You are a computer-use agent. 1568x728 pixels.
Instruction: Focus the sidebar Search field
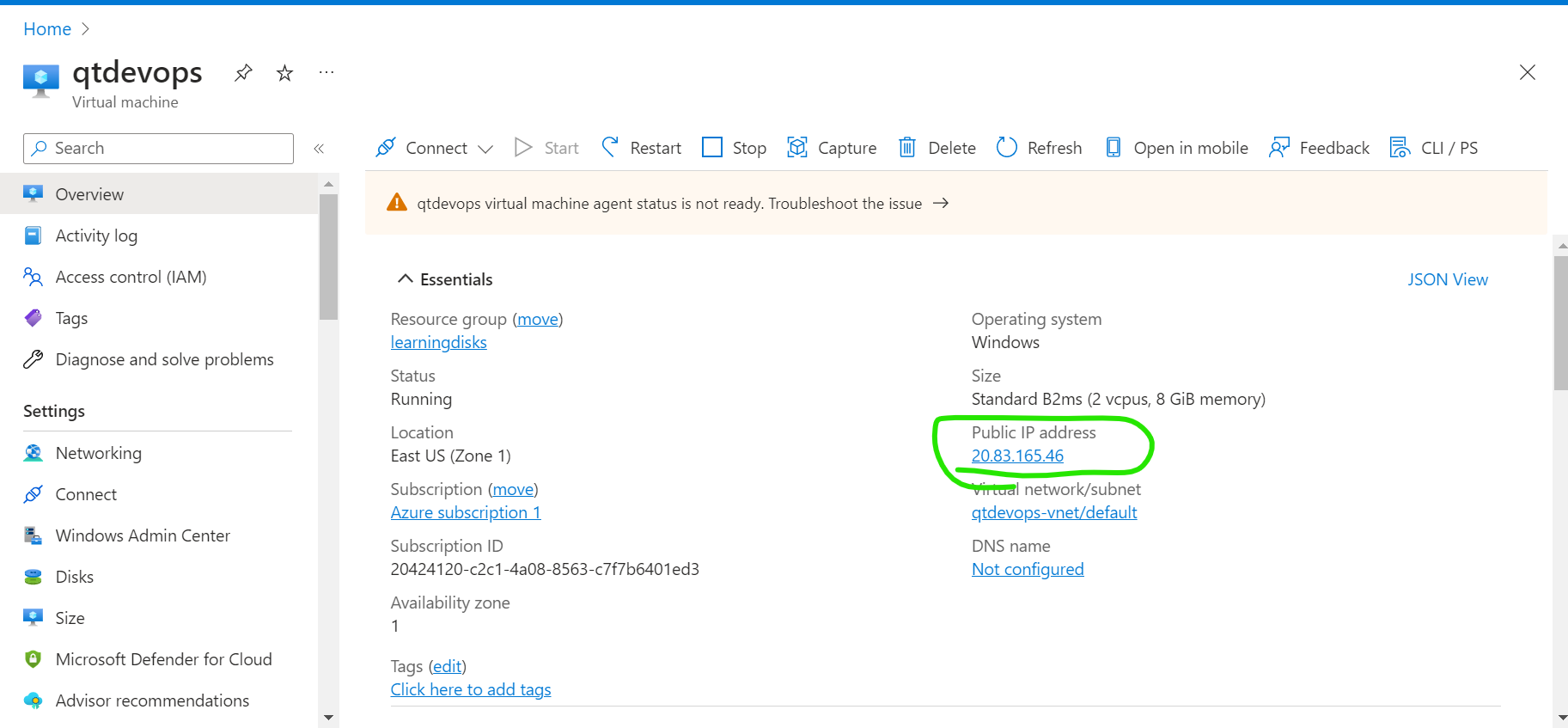tap(158, 148)
